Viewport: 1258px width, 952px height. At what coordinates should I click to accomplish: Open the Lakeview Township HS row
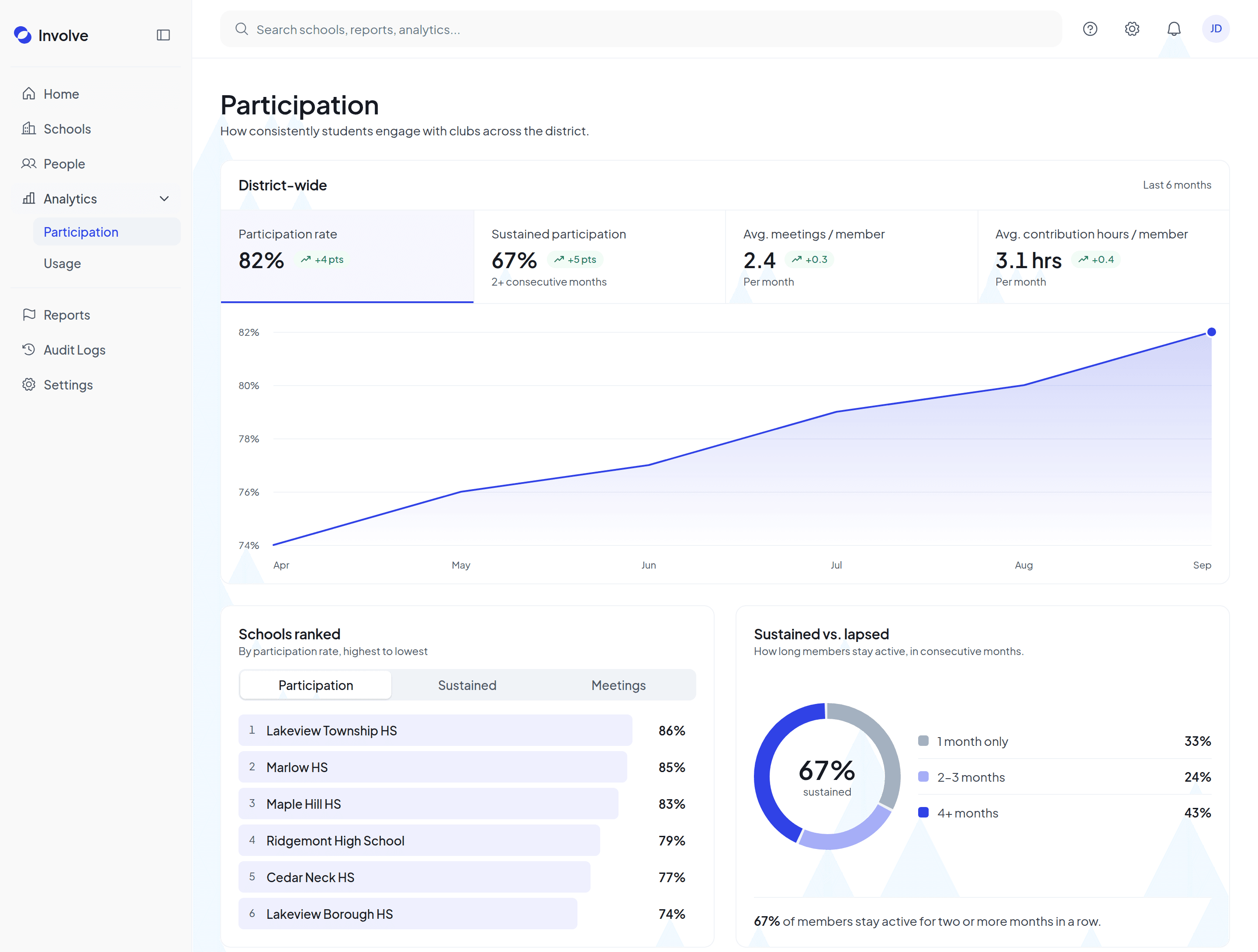coord(467,730)
